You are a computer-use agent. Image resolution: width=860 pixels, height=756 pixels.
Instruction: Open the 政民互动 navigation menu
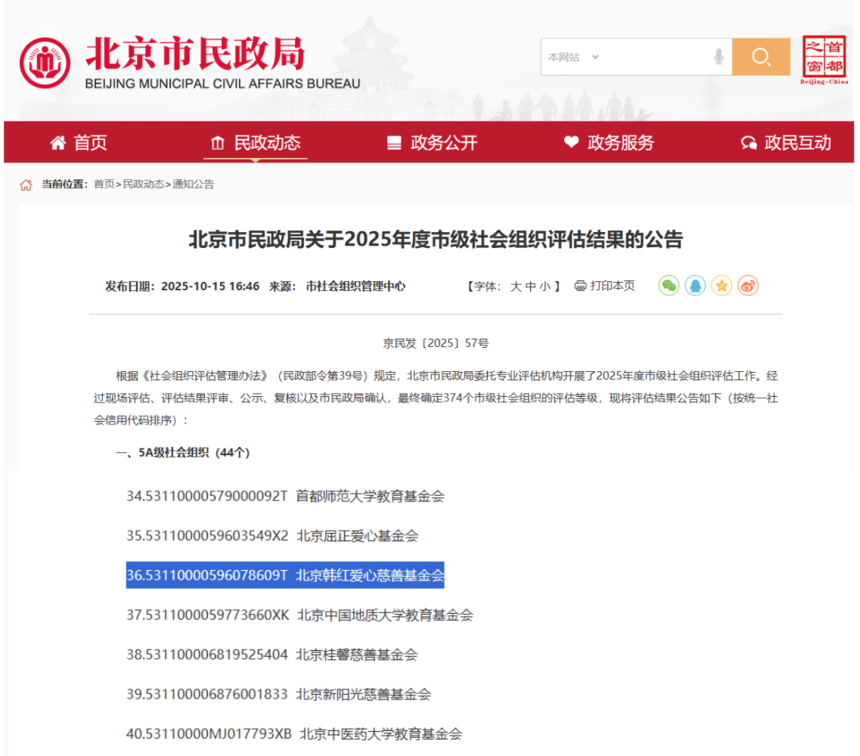(786, 143)
